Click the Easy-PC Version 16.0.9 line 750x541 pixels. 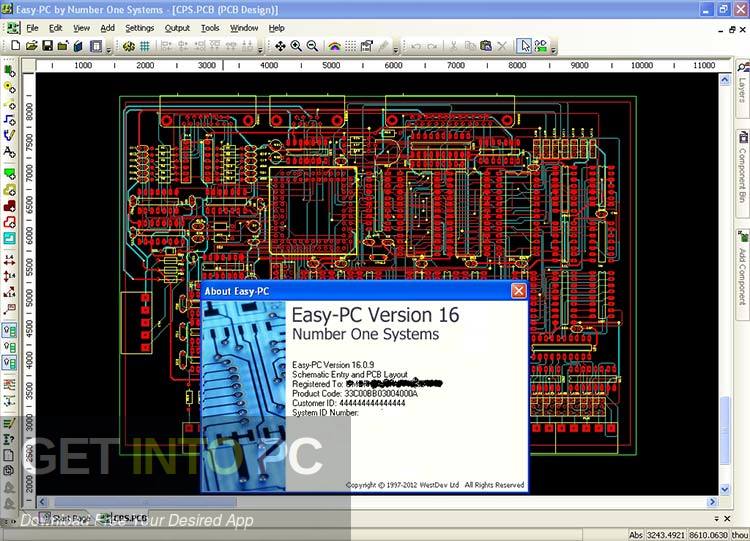coord(333,365)
